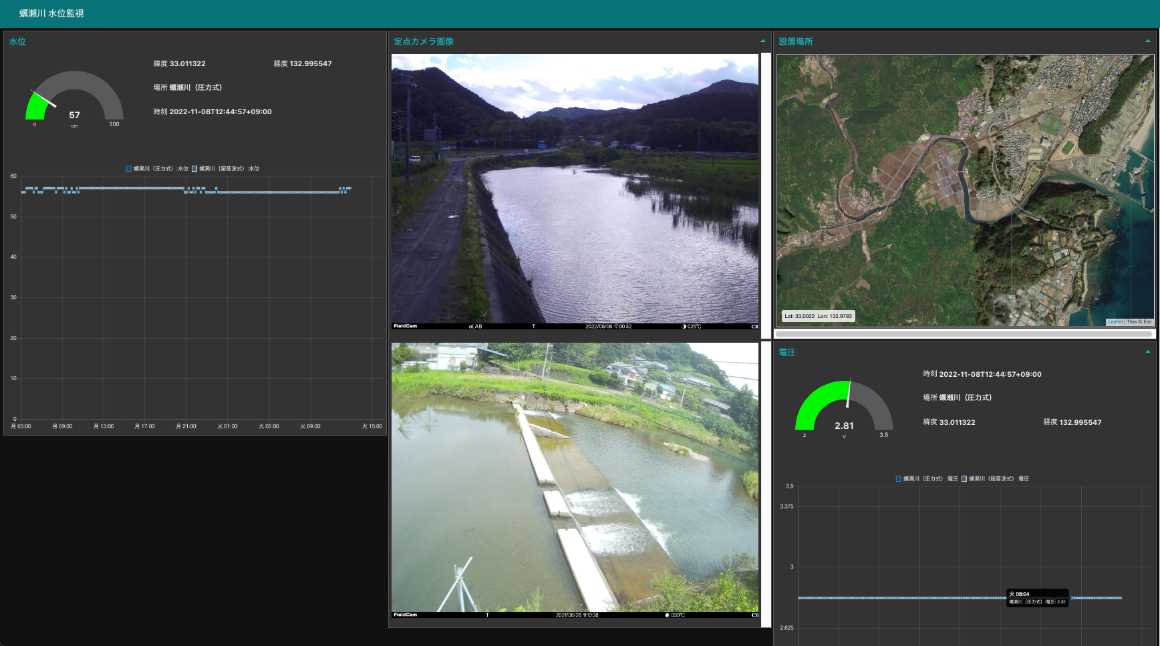Collapse the 電圧 panel

[x=1147, y=352]
